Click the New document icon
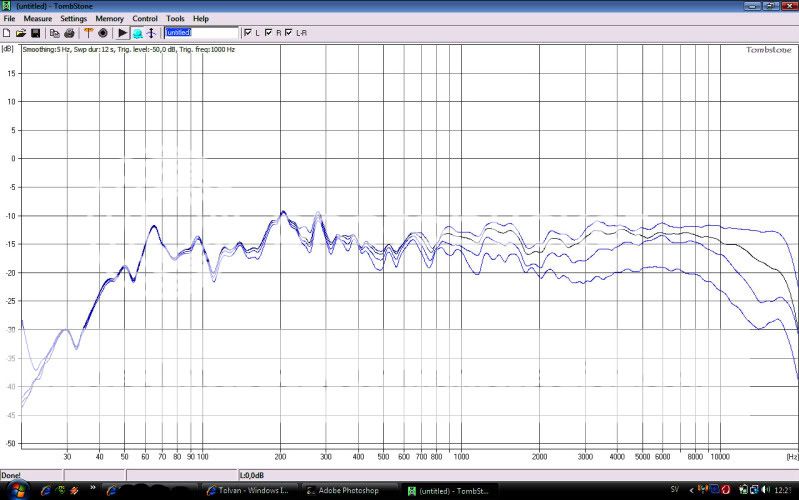This screenshot has width=799, height=500. [x=7, y=33]
